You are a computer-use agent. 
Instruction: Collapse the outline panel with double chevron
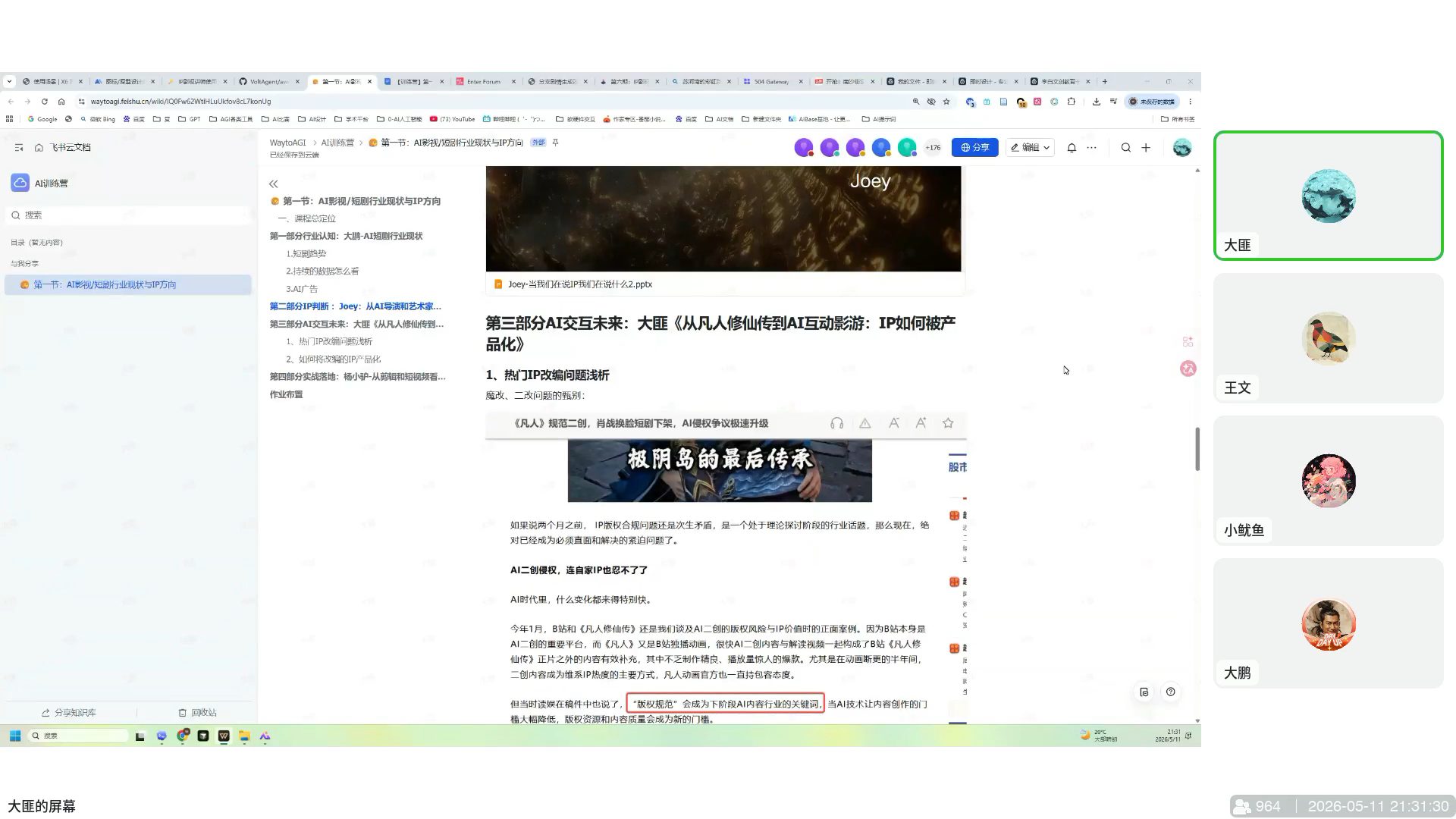(x=274, y=184)
